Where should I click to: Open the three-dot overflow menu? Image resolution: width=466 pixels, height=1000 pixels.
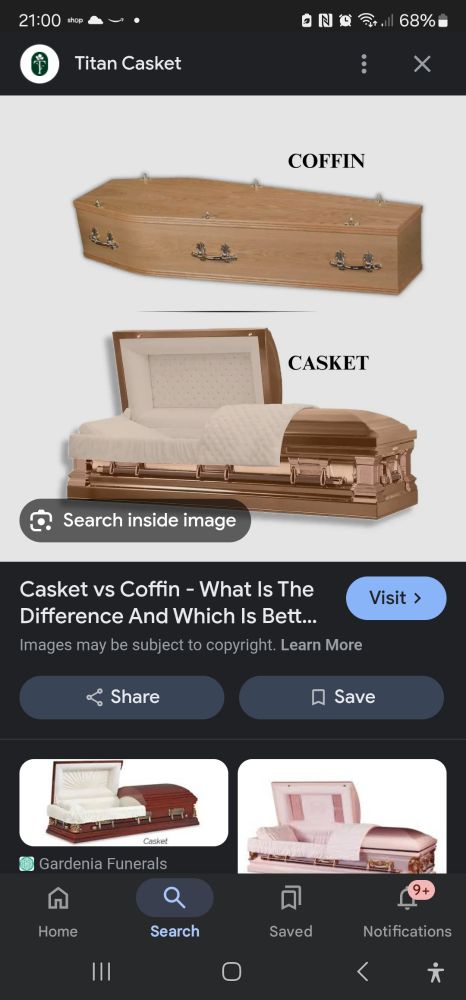(x=363, y=64)
